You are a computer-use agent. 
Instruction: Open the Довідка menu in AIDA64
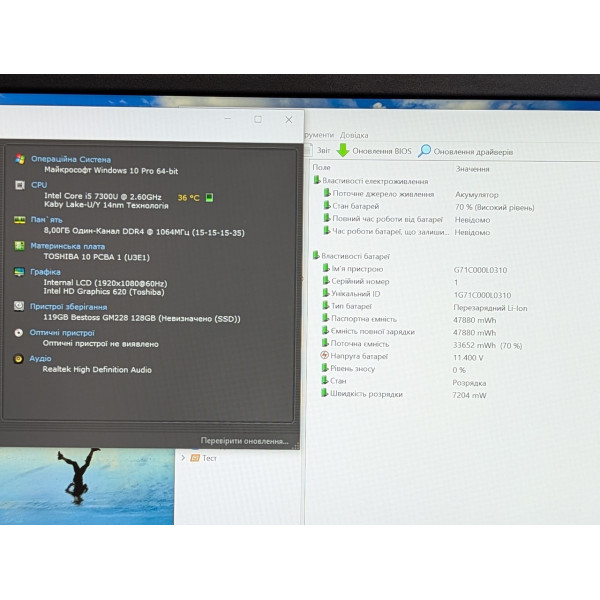coord(354,135)
